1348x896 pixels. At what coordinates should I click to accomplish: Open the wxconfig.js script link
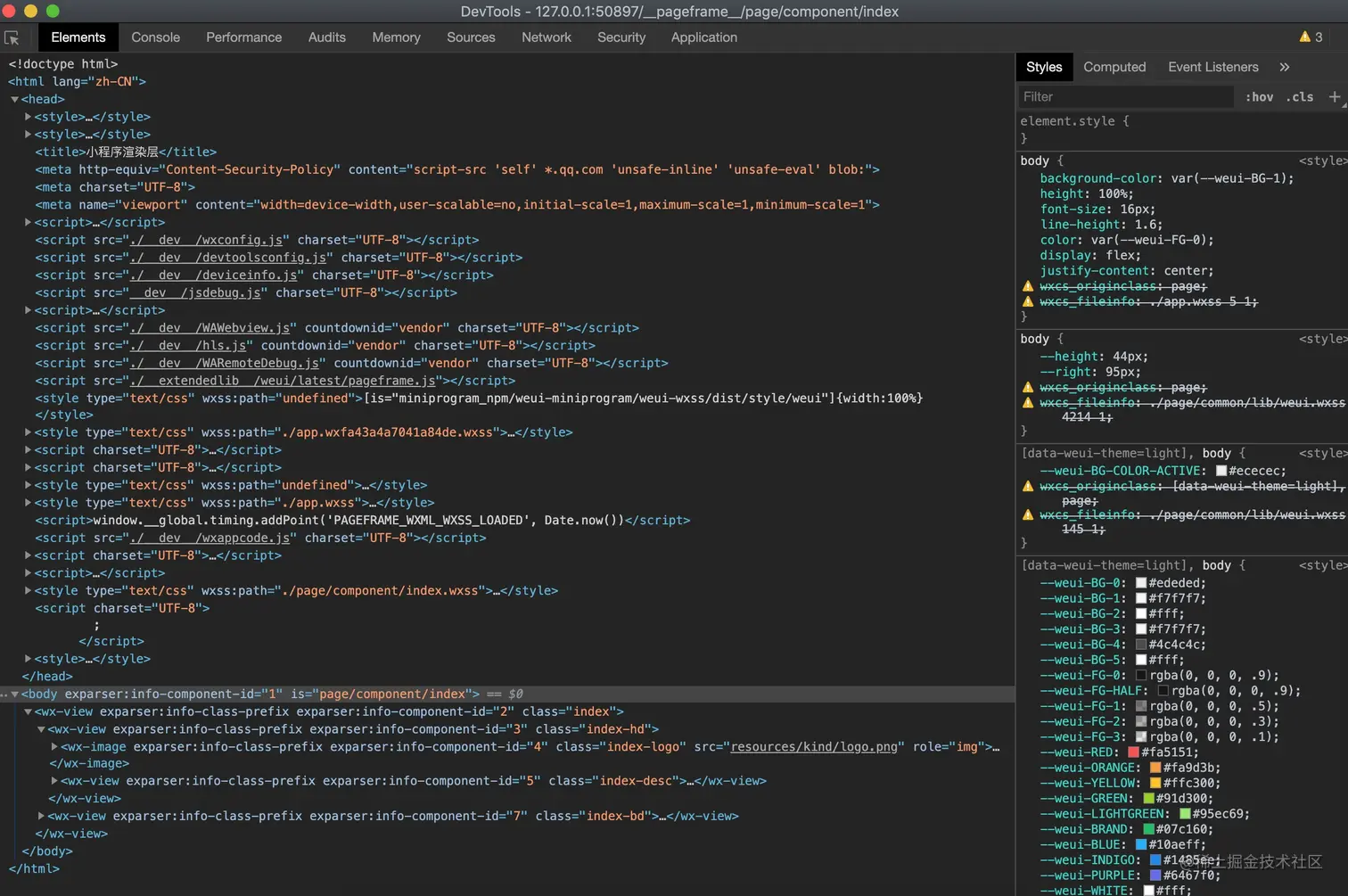coord(207,240)
